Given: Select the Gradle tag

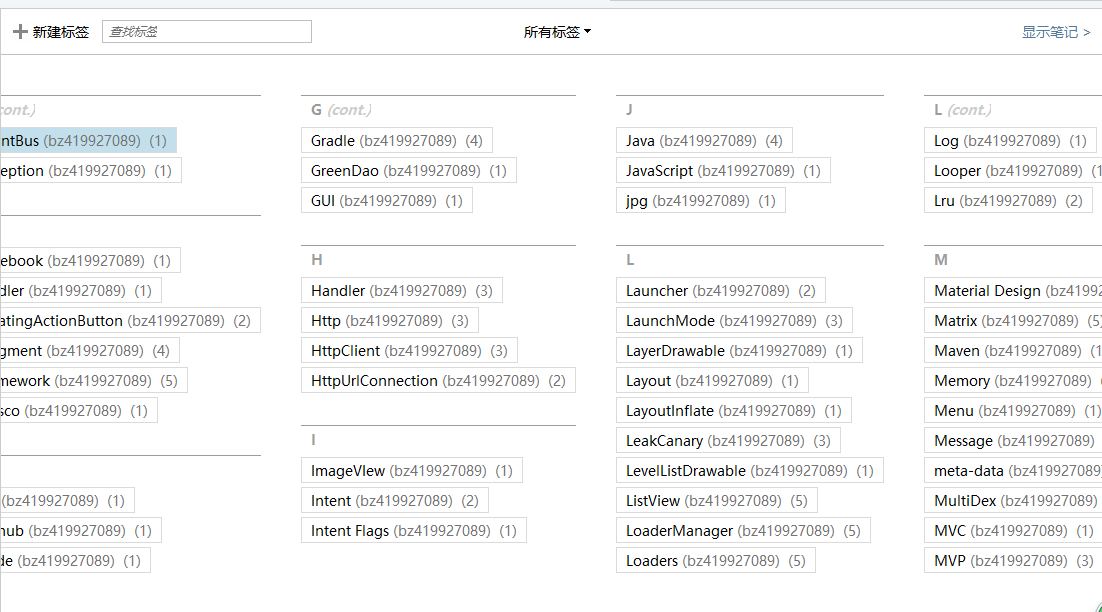Looking at the screenshot, I should pos(396,141).
